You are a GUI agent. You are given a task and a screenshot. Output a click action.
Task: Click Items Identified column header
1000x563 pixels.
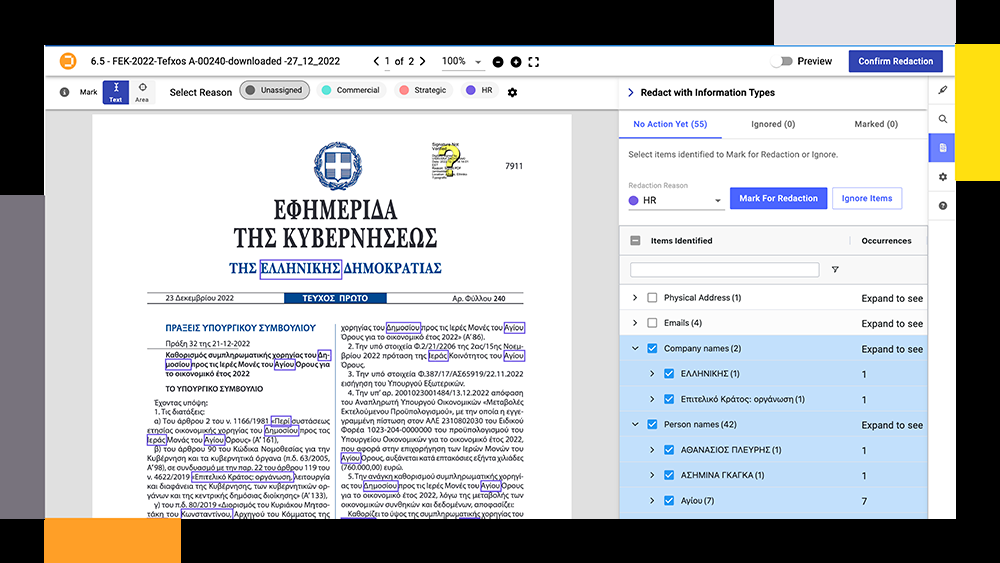click(x=681, y=240)
